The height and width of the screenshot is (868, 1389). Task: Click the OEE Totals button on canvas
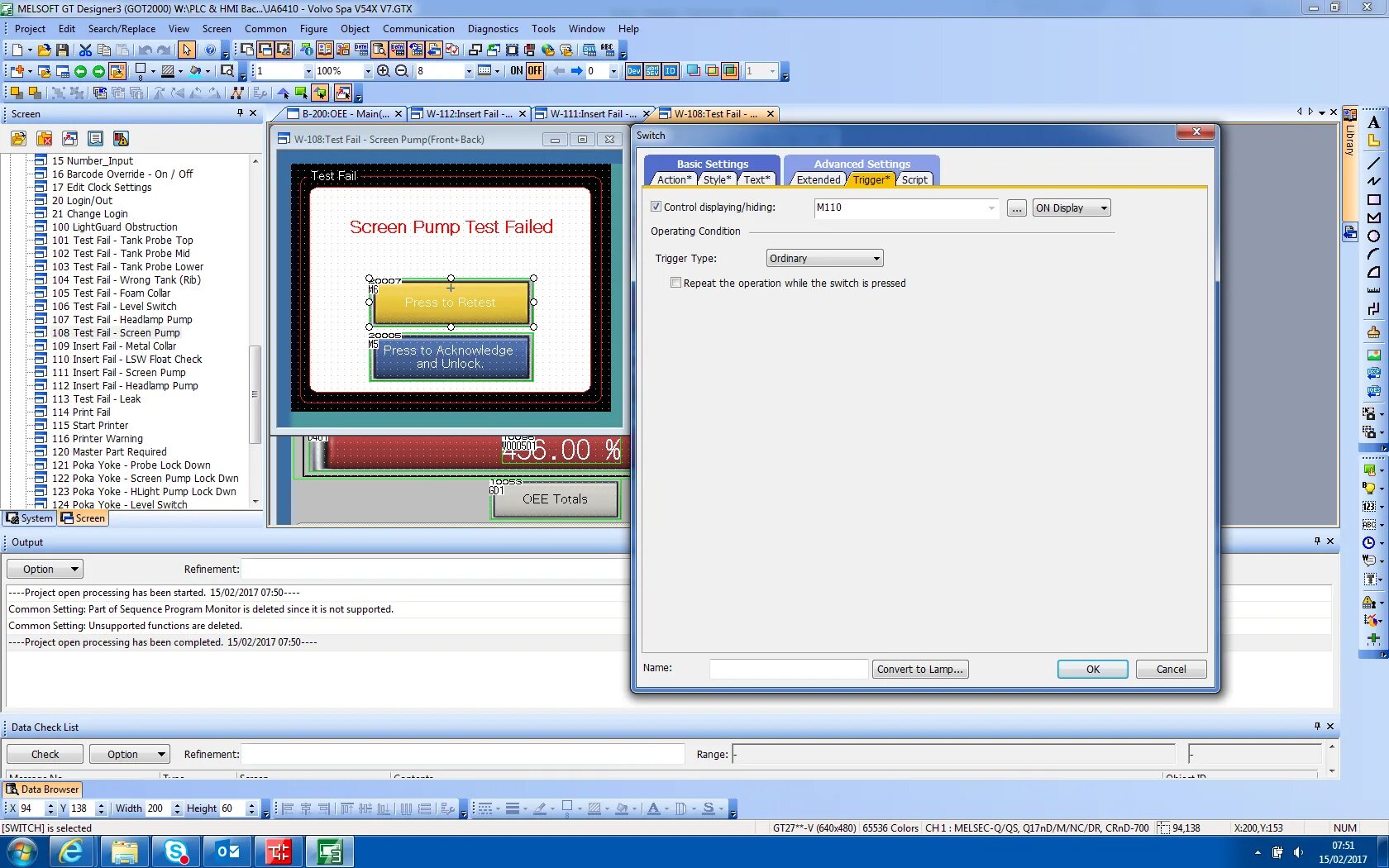(555, 499)
